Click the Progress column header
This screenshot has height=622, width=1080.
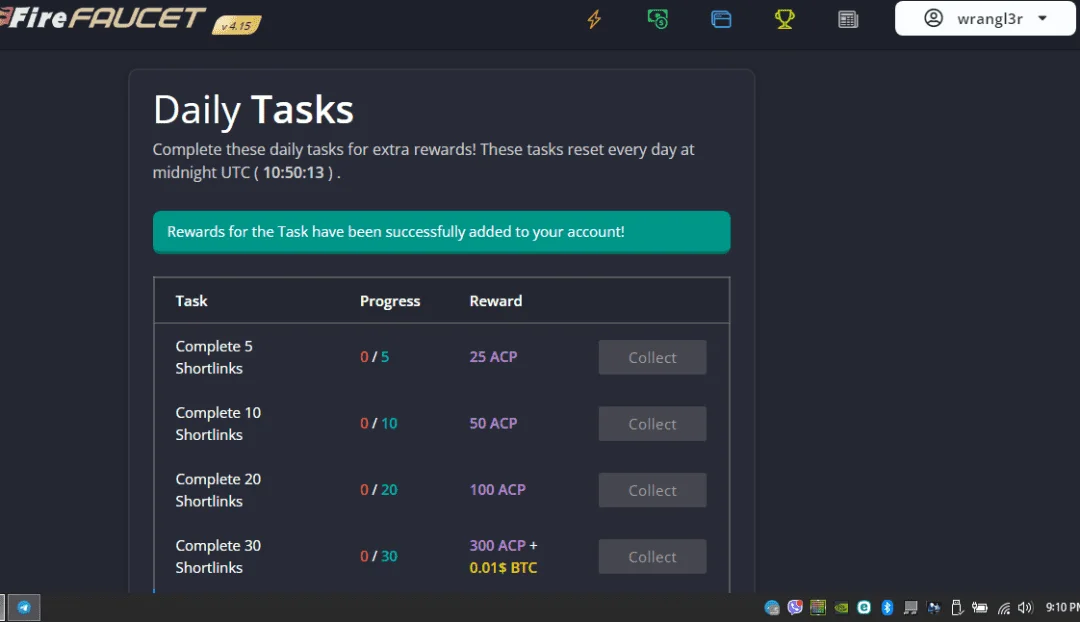[390, 301]
